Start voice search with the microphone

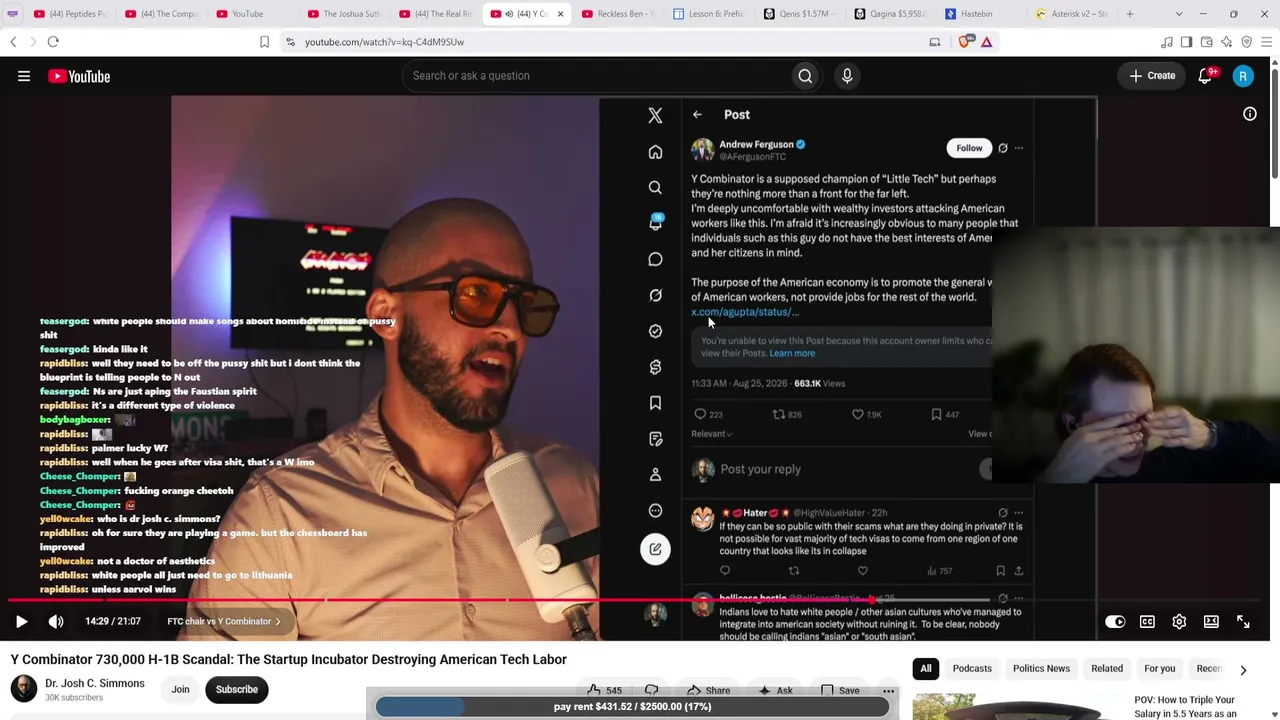pyautogui.click(x=847, y=76)
